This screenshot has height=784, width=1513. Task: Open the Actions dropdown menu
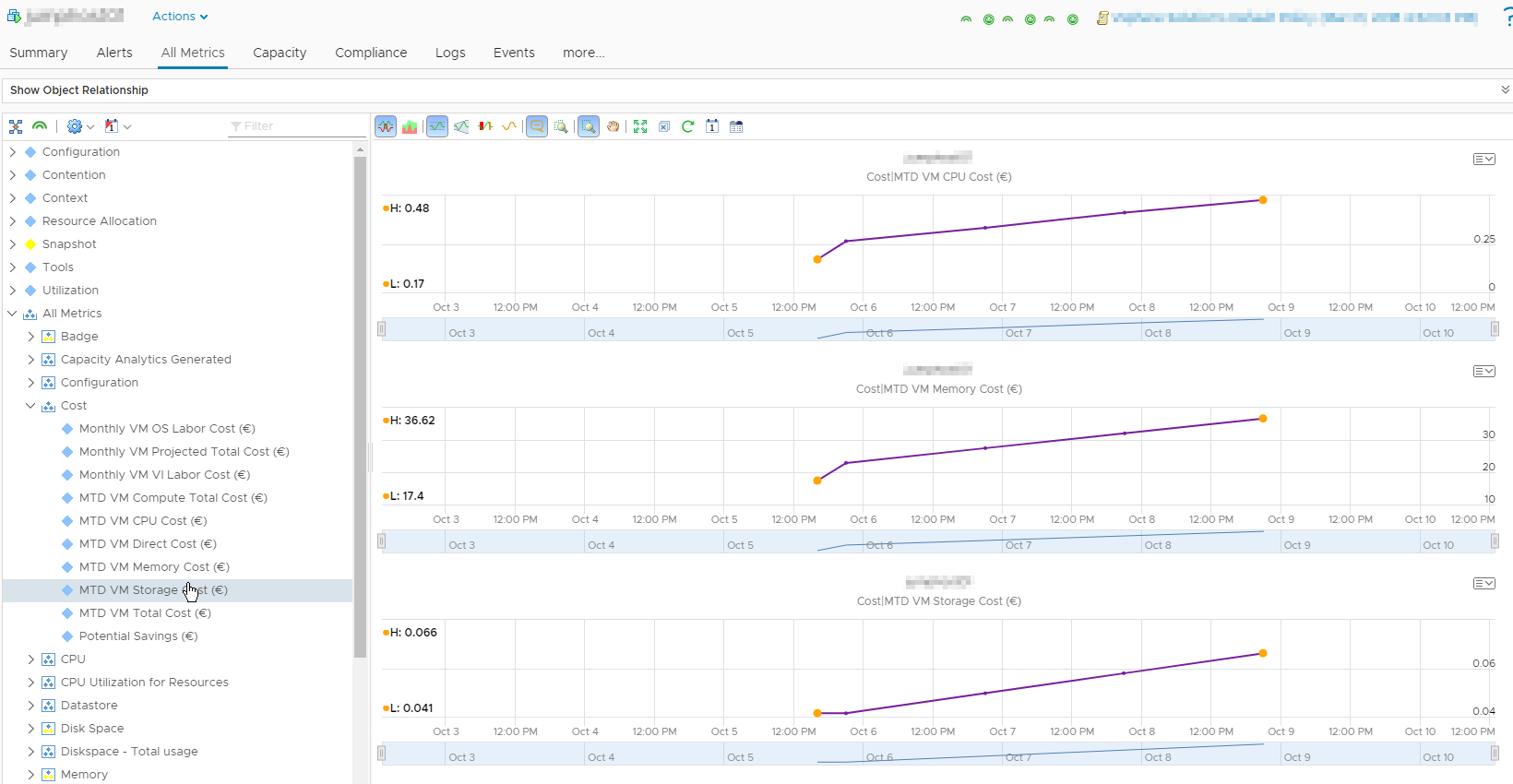[180, 17]
